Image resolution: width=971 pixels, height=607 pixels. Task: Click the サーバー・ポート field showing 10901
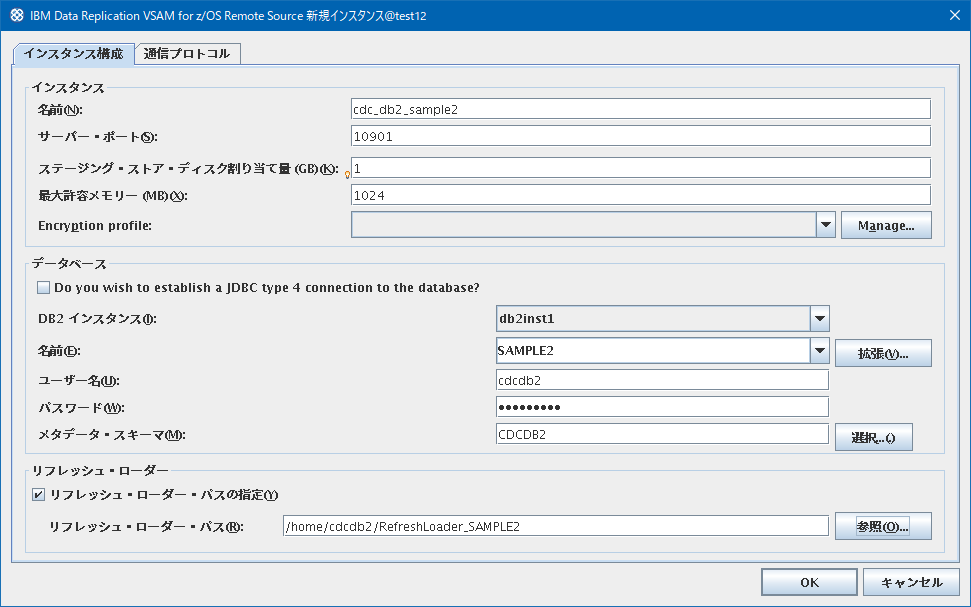tap(640, 136)
